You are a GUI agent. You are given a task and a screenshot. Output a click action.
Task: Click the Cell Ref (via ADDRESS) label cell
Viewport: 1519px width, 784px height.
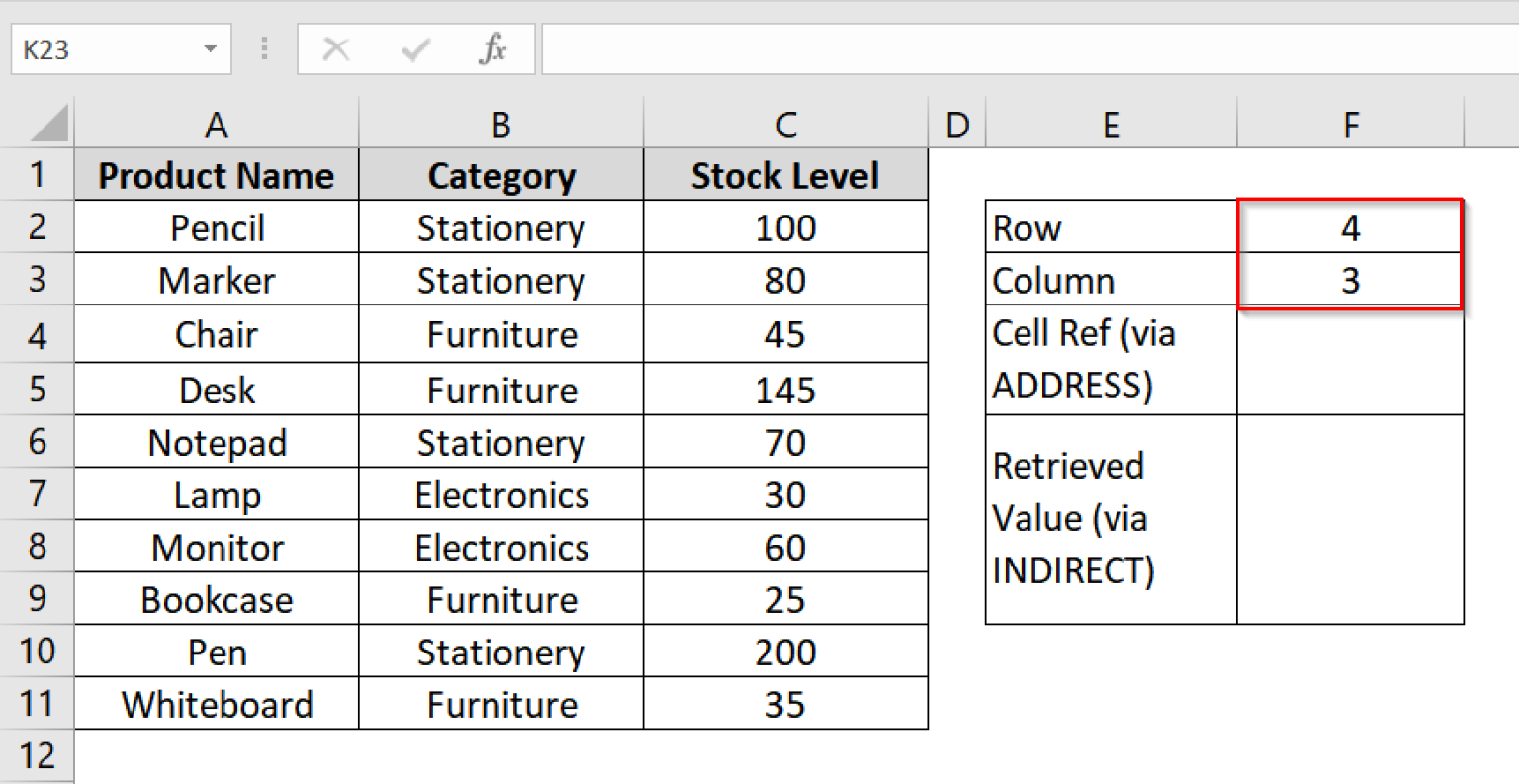[x=1110, y=359]
